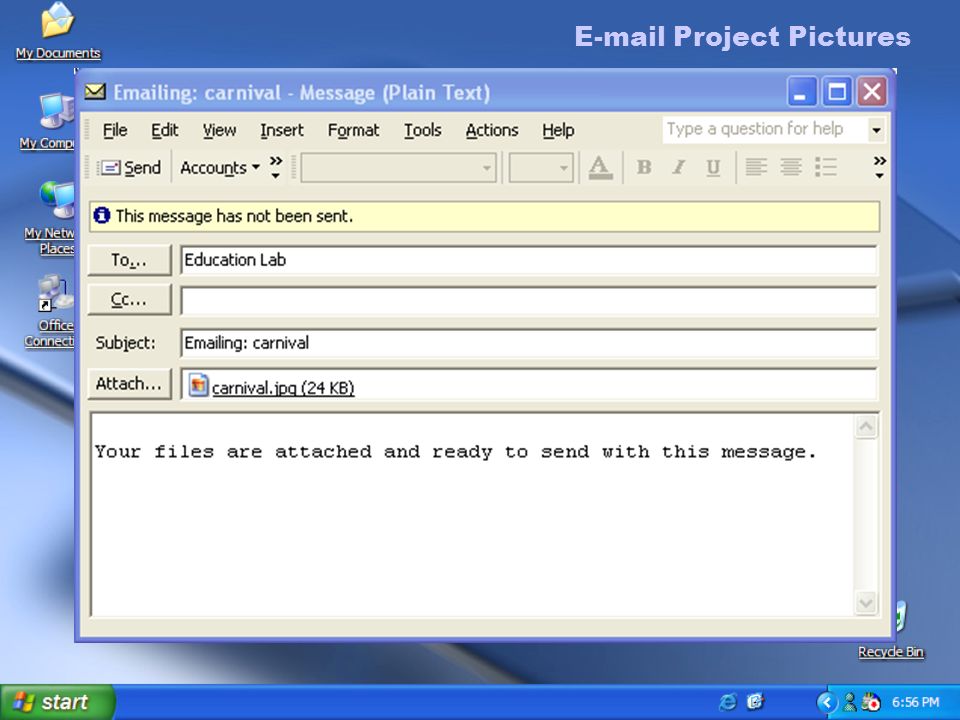Open the Help menu
The width and height of the screenshot is (960, 720).
(x=558, y=130)
